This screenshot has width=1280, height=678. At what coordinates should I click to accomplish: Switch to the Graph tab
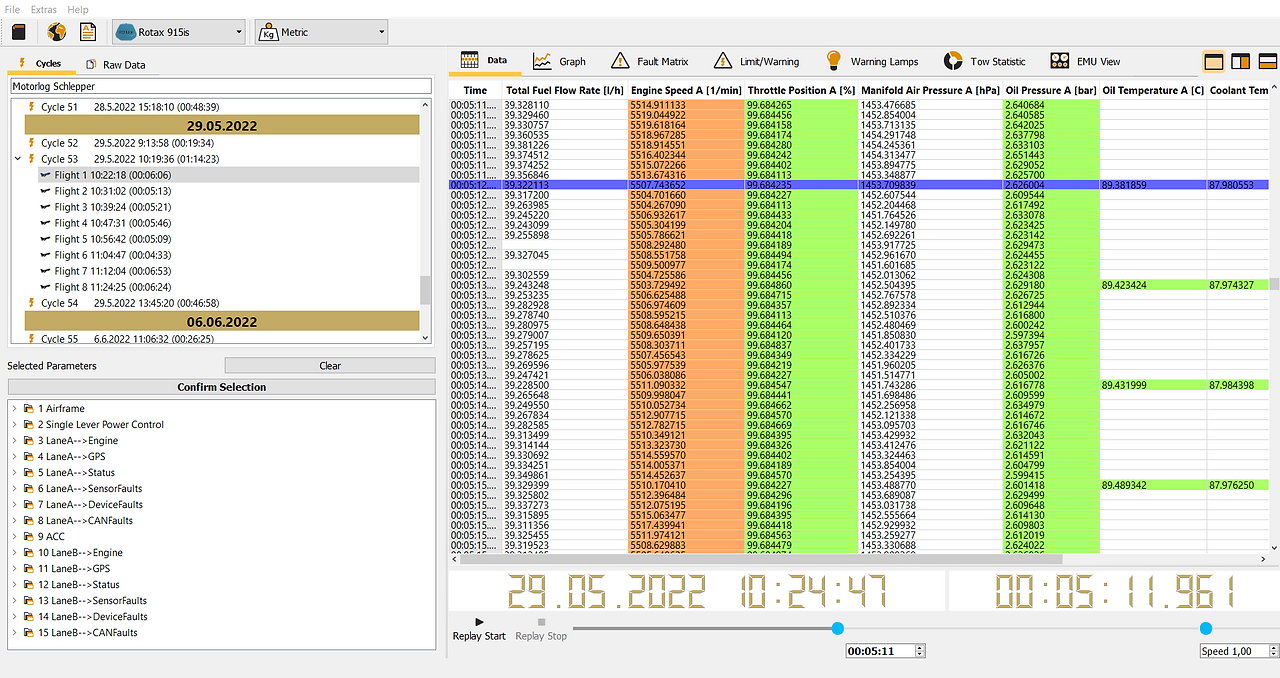(559, 61)
